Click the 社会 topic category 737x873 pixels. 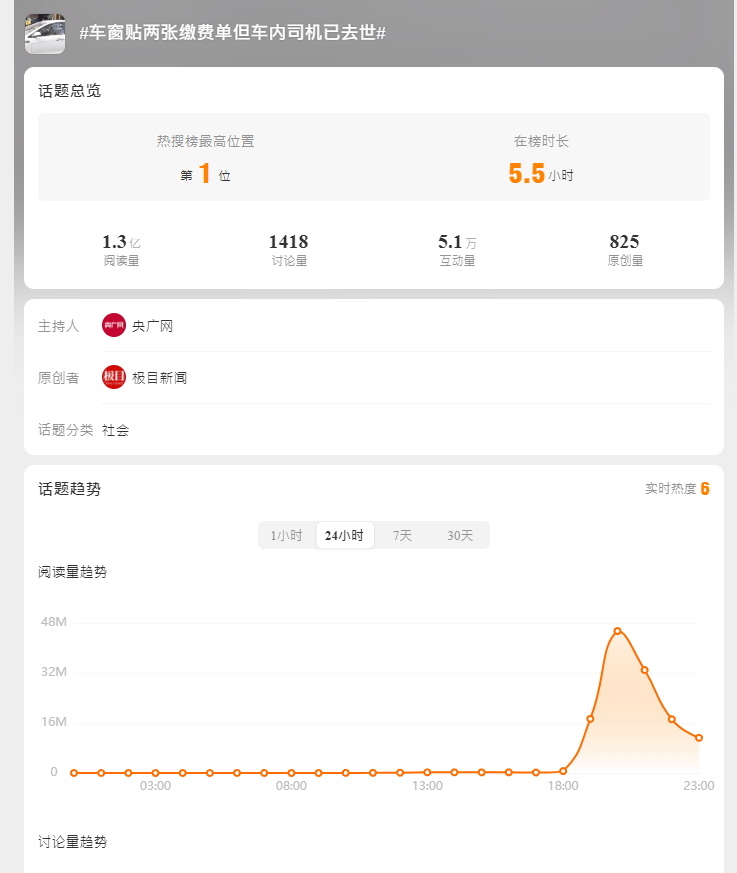coord(116,430)
